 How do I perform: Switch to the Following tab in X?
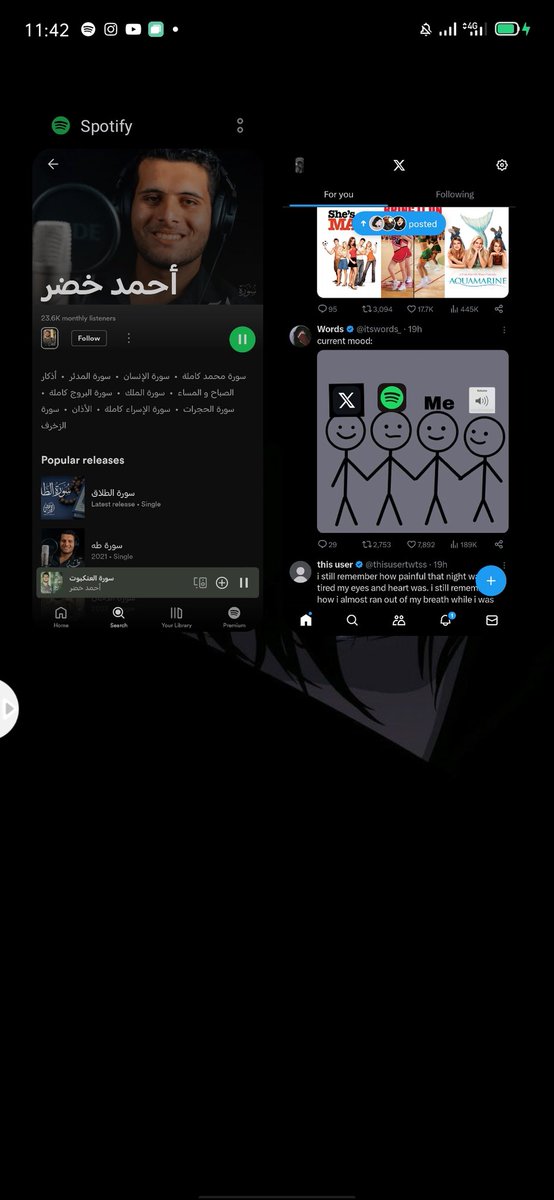tap(455, 195)
